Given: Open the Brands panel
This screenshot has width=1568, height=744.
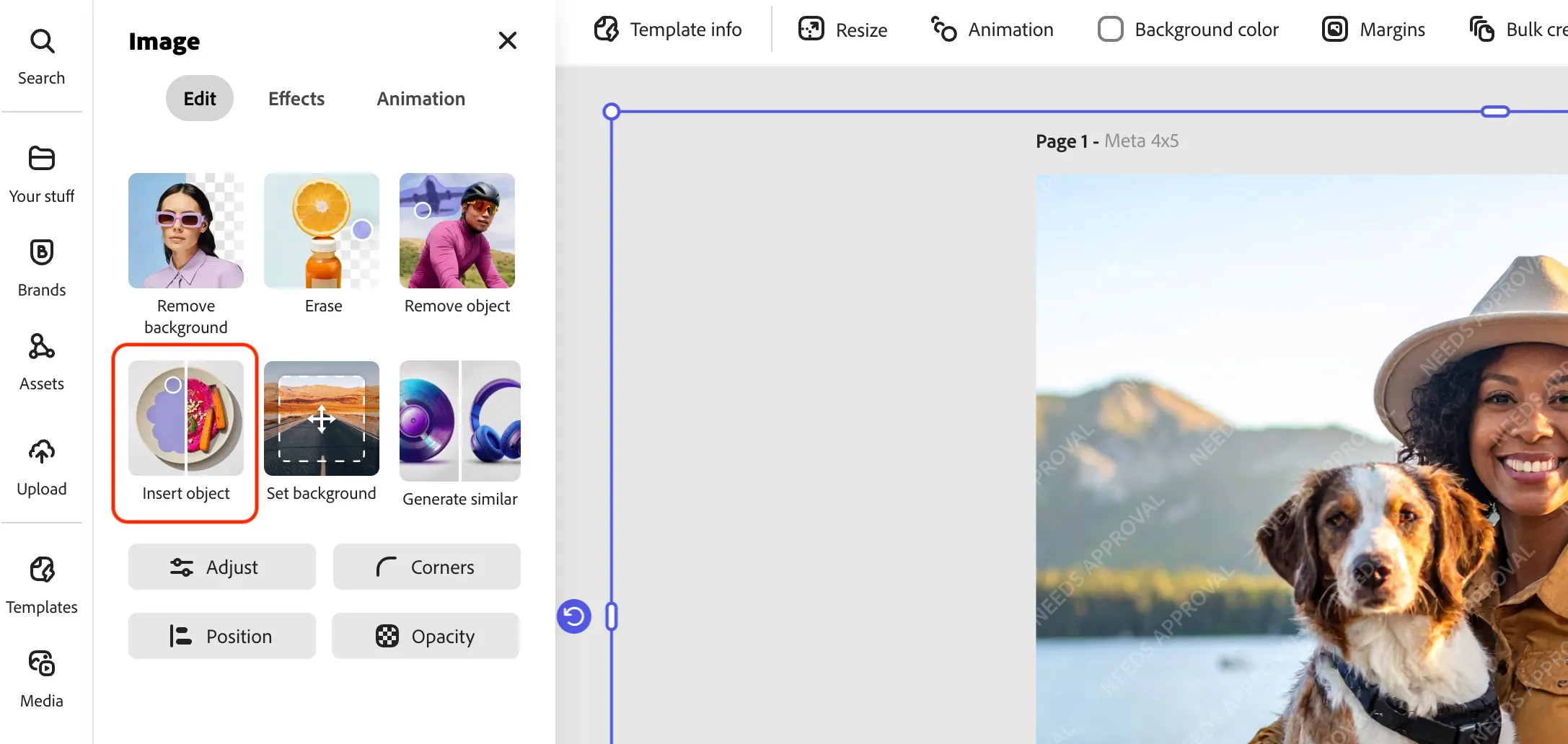Looking at the screenshot, I should (42, 268).
